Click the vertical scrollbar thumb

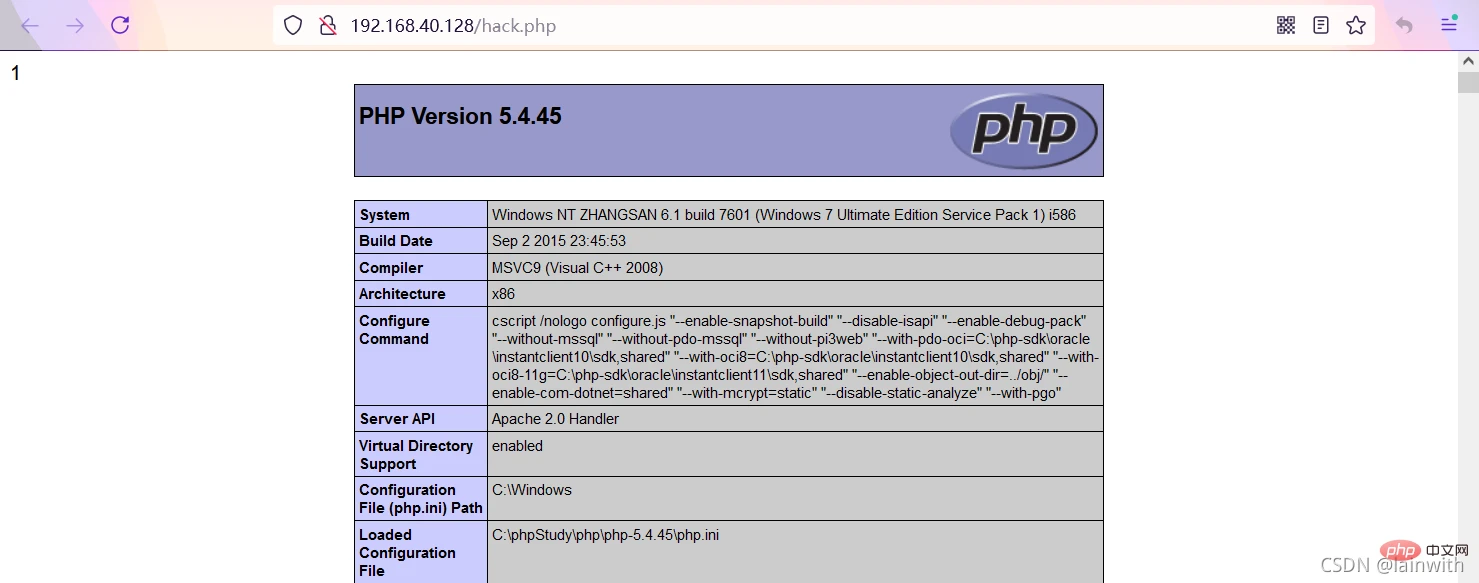click(x=1467, y=82)
